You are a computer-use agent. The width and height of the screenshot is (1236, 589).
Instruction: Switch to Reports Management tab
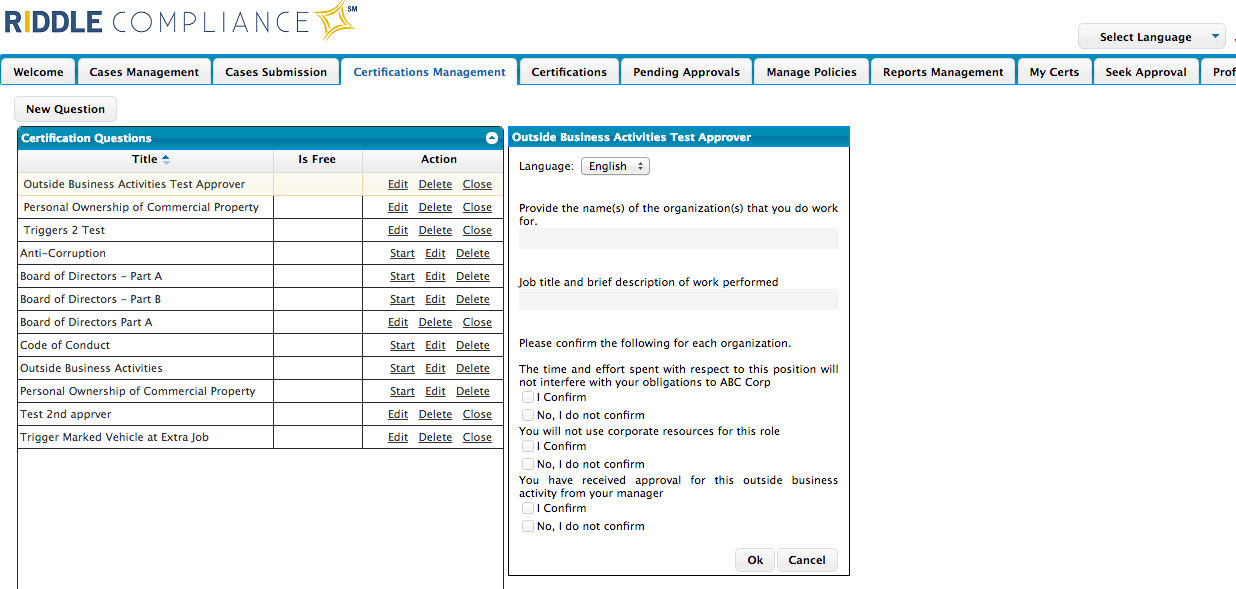[x=943, y=72]
